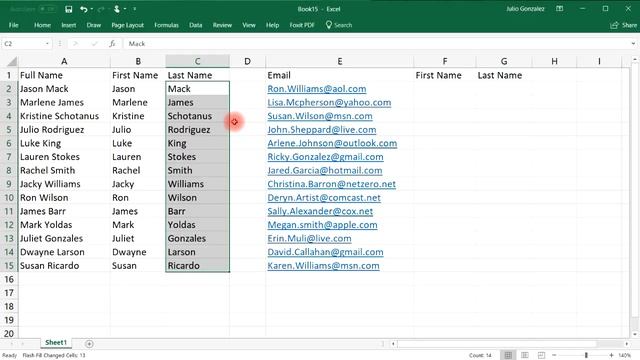Switch to Page Layout view icon
Image resolution: width=640 pixels, height=360 pixels.
pyautogui.click(x=525, y=355)
